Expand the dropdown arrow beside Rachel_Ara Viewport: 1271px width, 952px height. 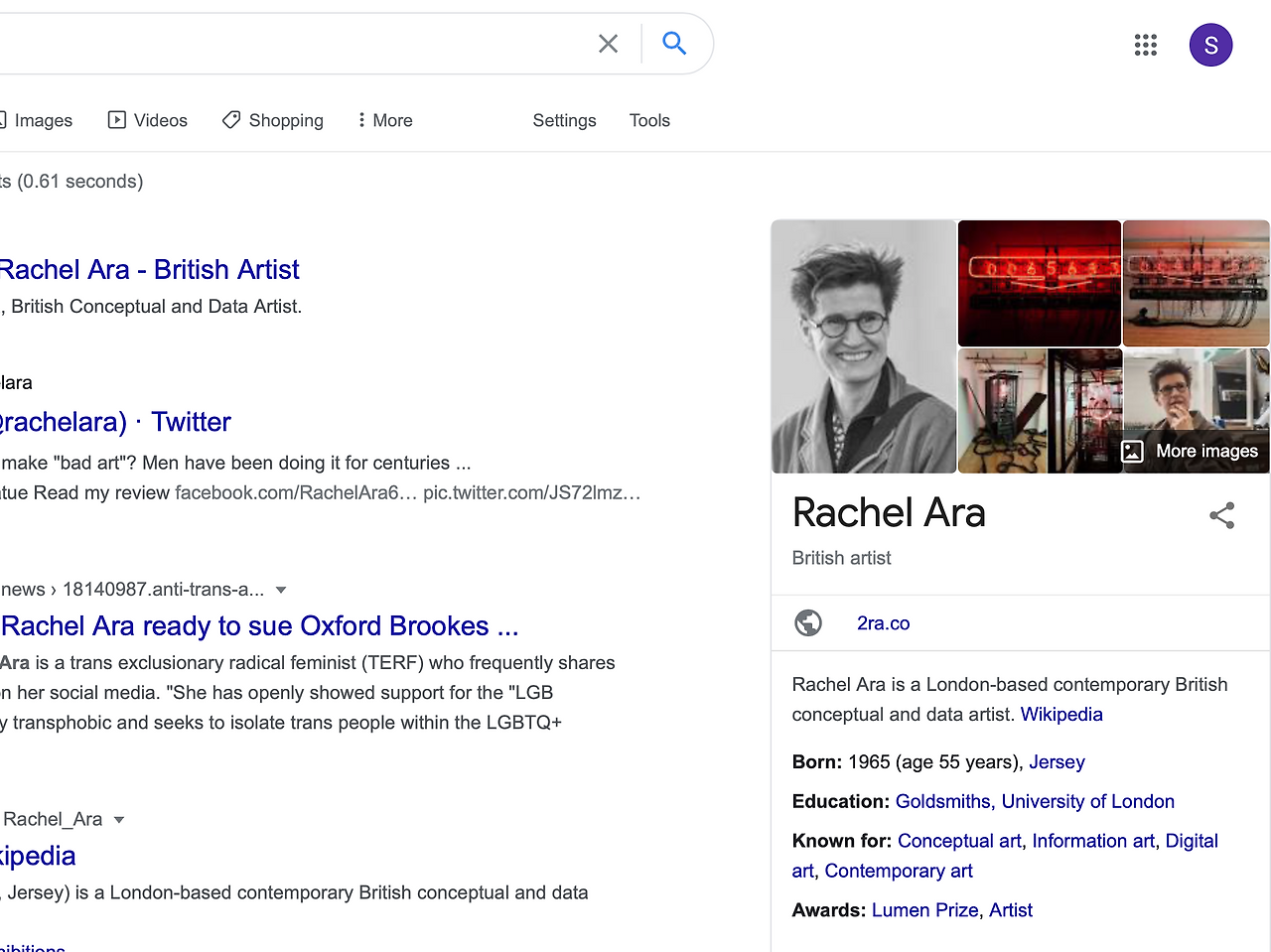pyautogui.click(x=119, y=820)
